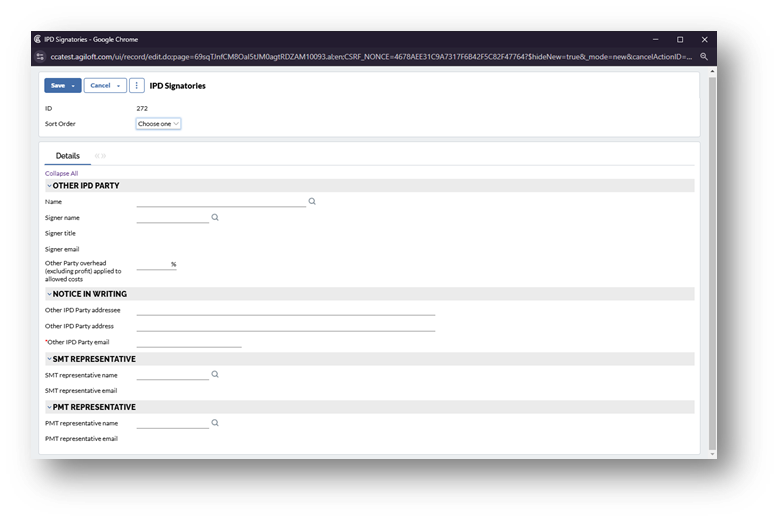Collapse the SMT Representative section
Image resolution: width=779 pixels, height=521 pixels.
coord(49,359)
